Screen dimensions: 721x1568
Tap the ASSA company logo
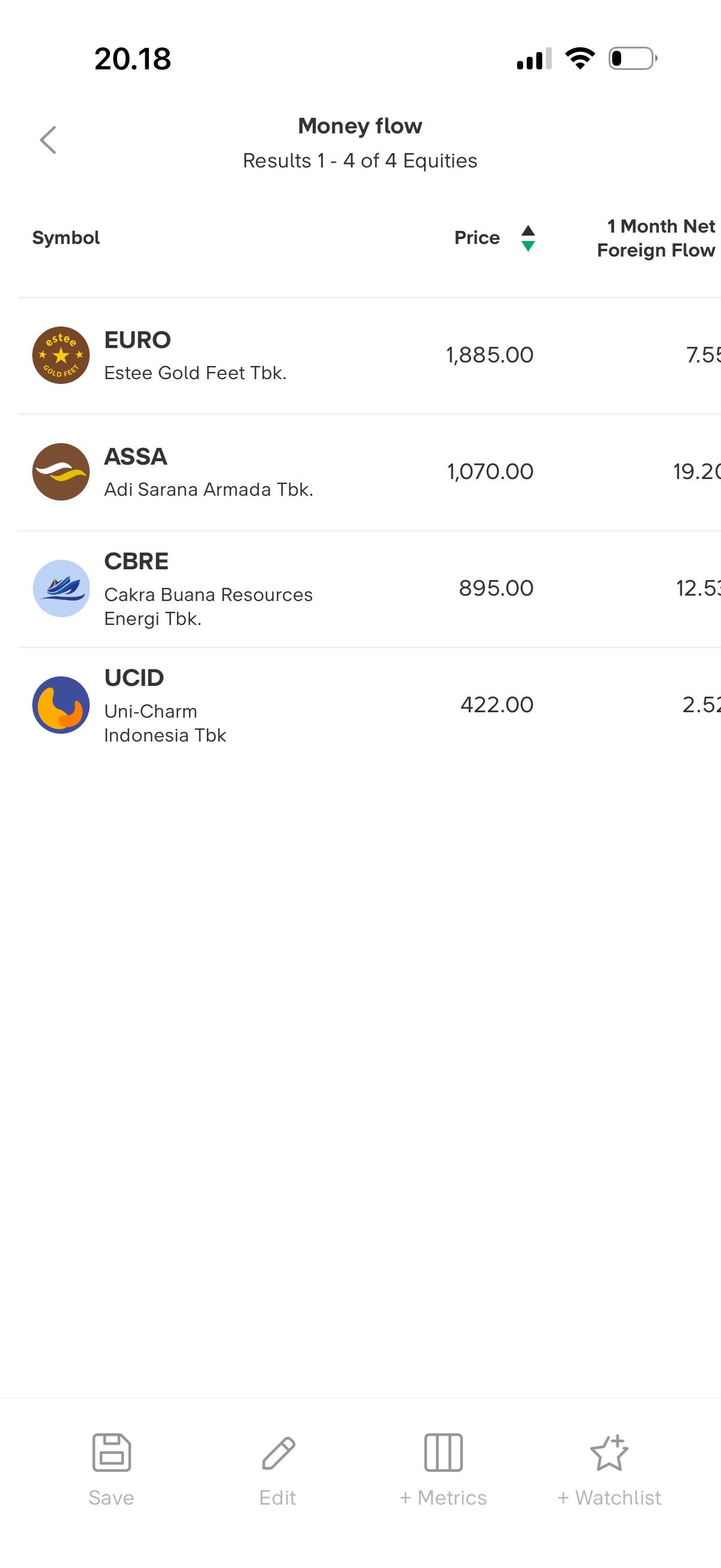(x=61, y=472)
